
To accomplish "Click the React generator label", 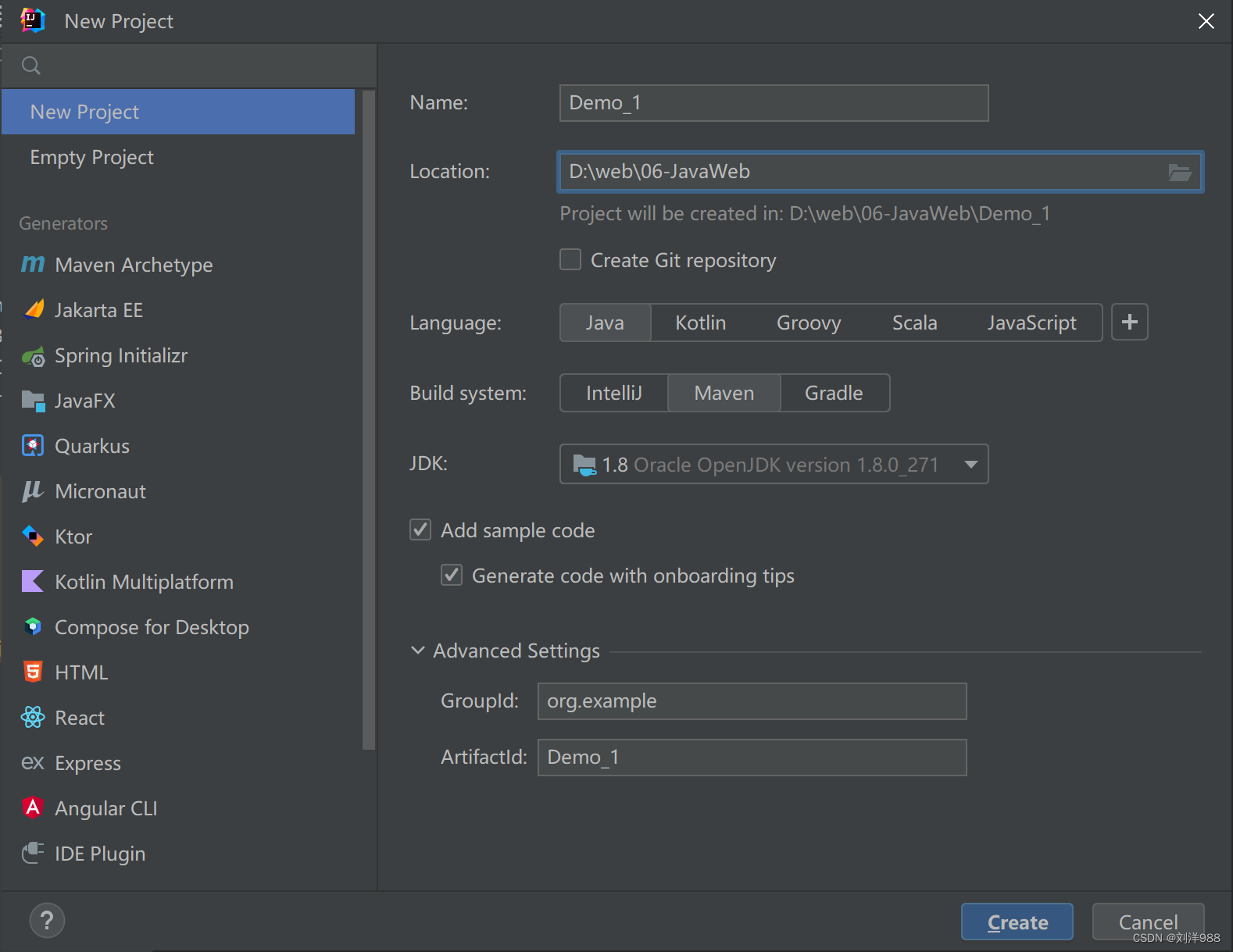I will [80, 718].
